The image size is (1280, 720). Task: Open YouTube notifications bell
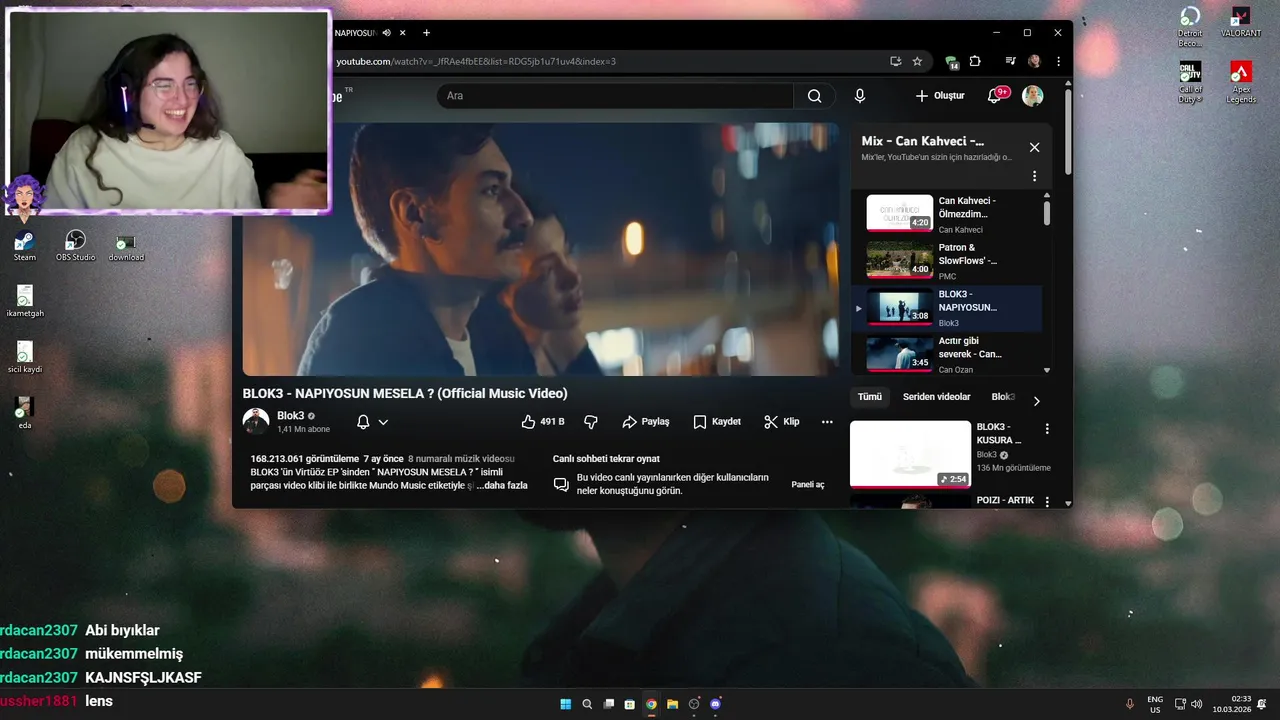pyautogui.click(x=996, y=96)
